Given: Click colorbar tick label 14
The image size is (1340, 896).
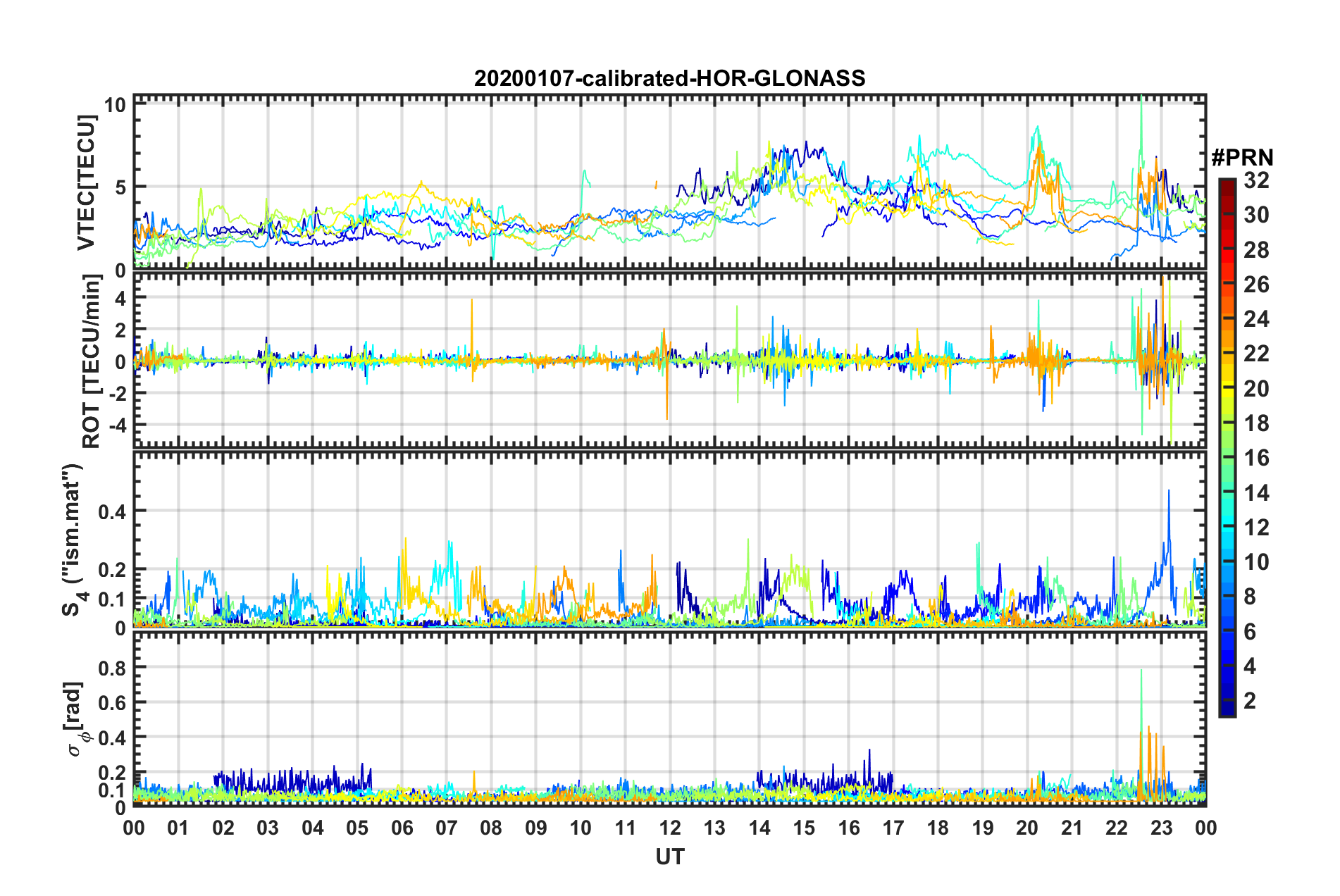Looking at the screenshot, I should point(1256,492).
